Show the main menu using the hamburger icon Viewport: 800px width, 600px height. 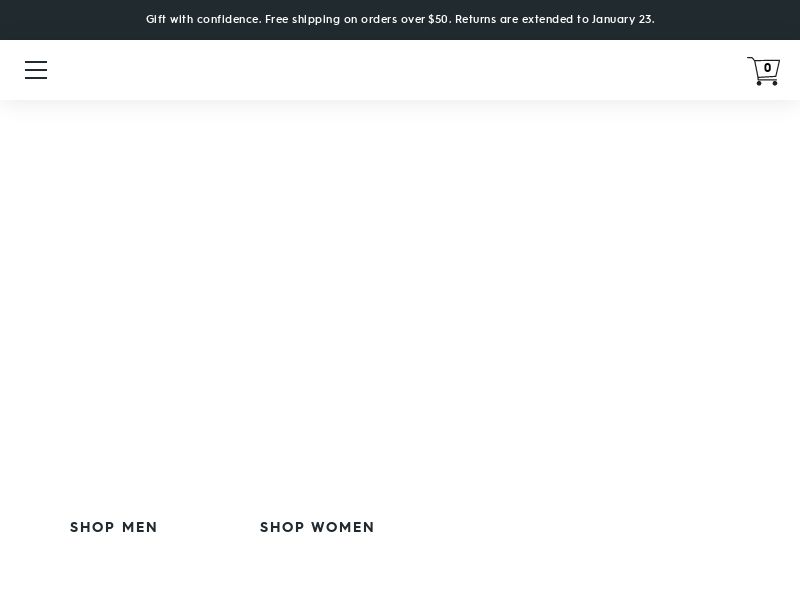36,70
